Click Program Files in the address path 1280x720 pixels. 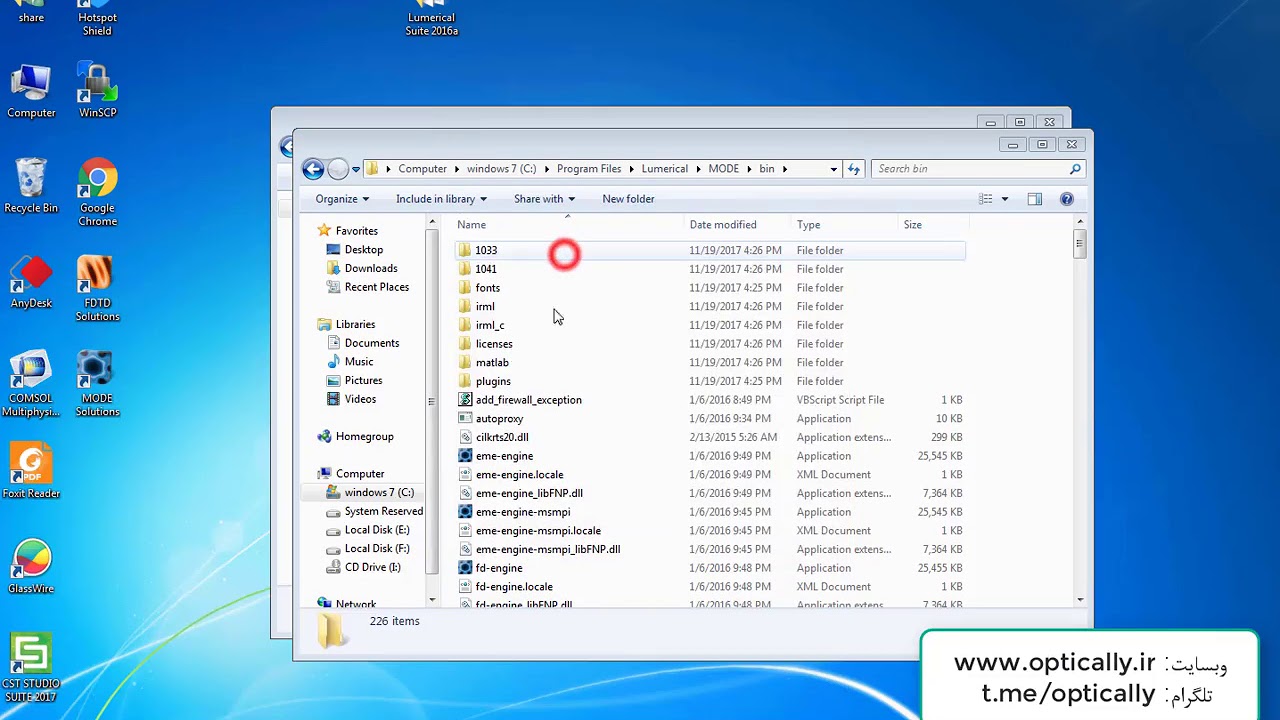pos(589,169)
